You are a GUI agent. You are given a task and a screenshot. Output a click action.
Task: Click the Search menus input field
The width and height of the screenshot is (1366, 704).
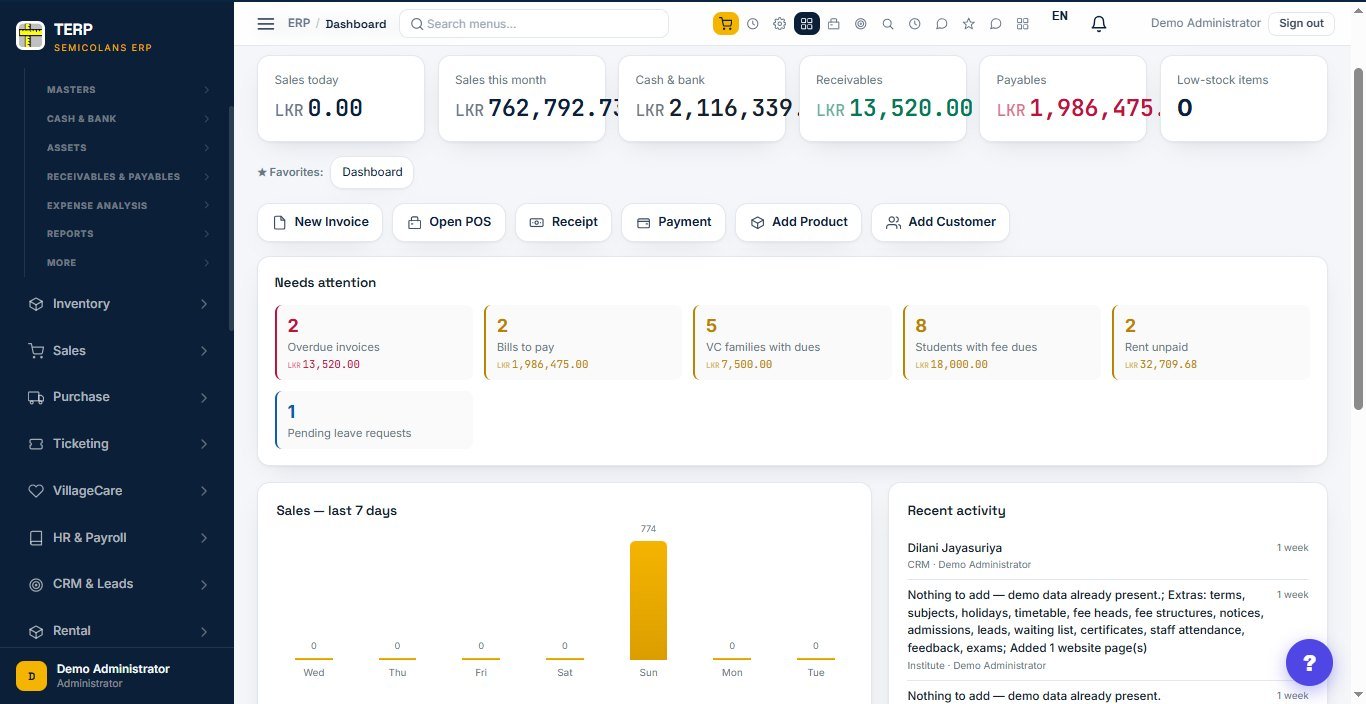(x=534, y=23)
